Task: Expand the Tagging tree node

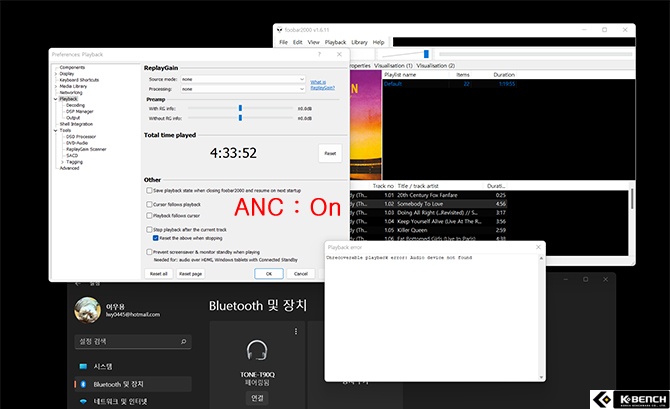Action: (62, 162)
